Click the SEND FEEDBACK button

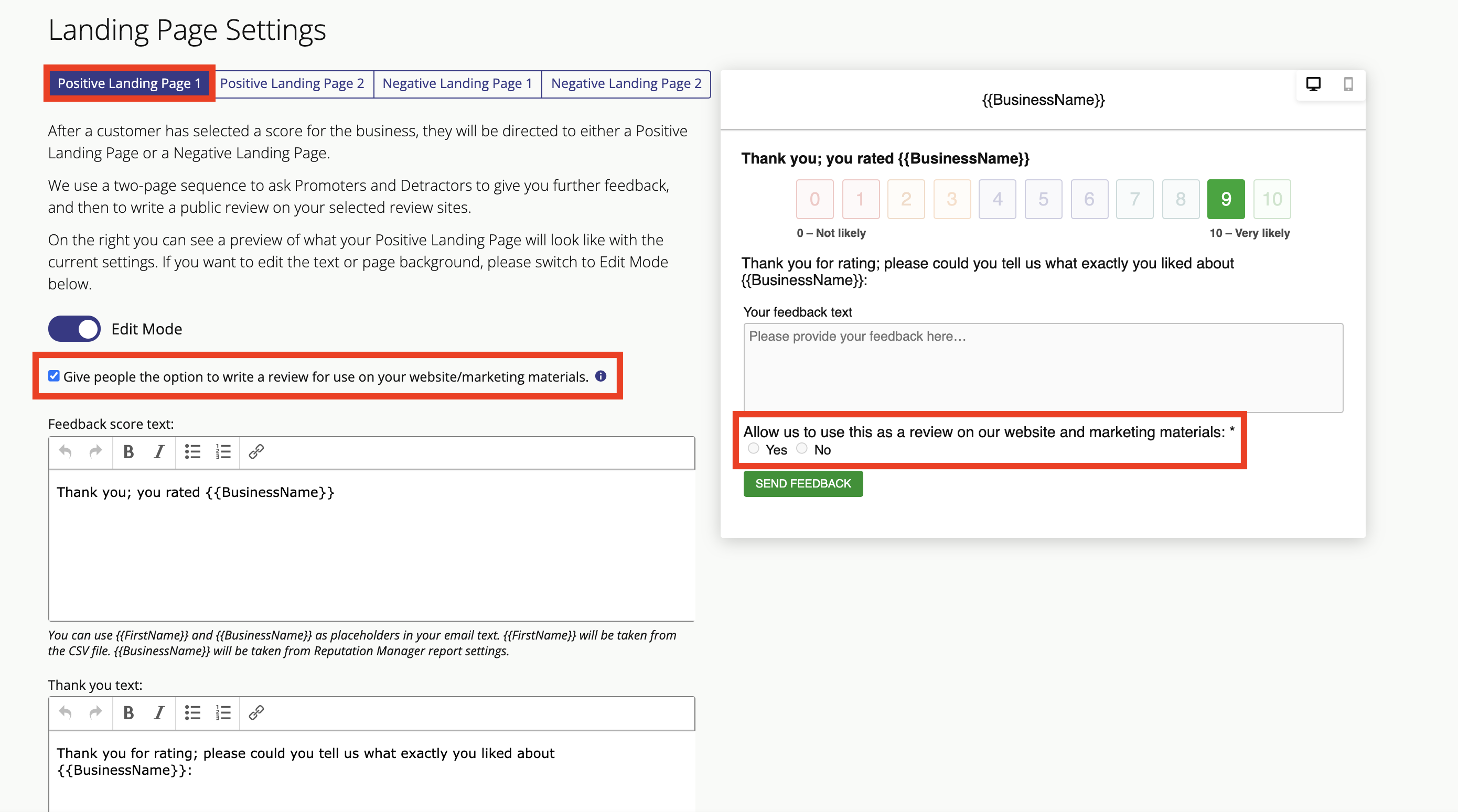pos(803,484)
